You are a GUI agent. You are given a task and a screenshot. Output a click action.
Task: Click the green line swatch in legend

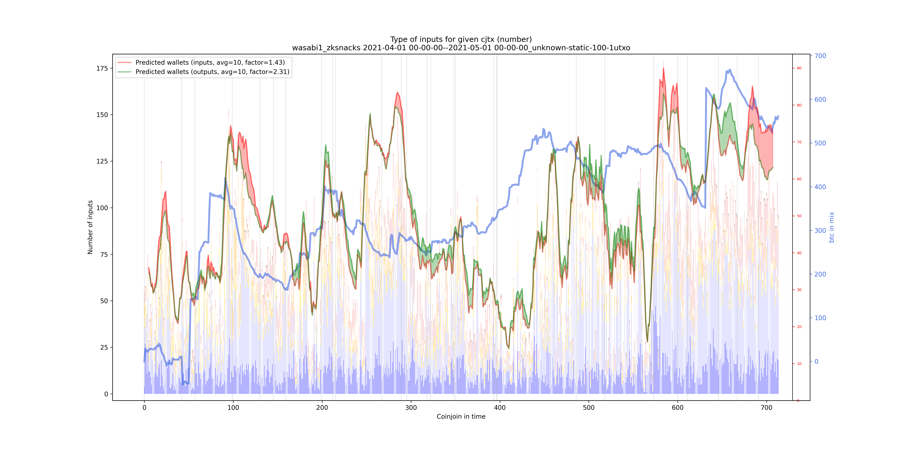click(x=124, y=72)
